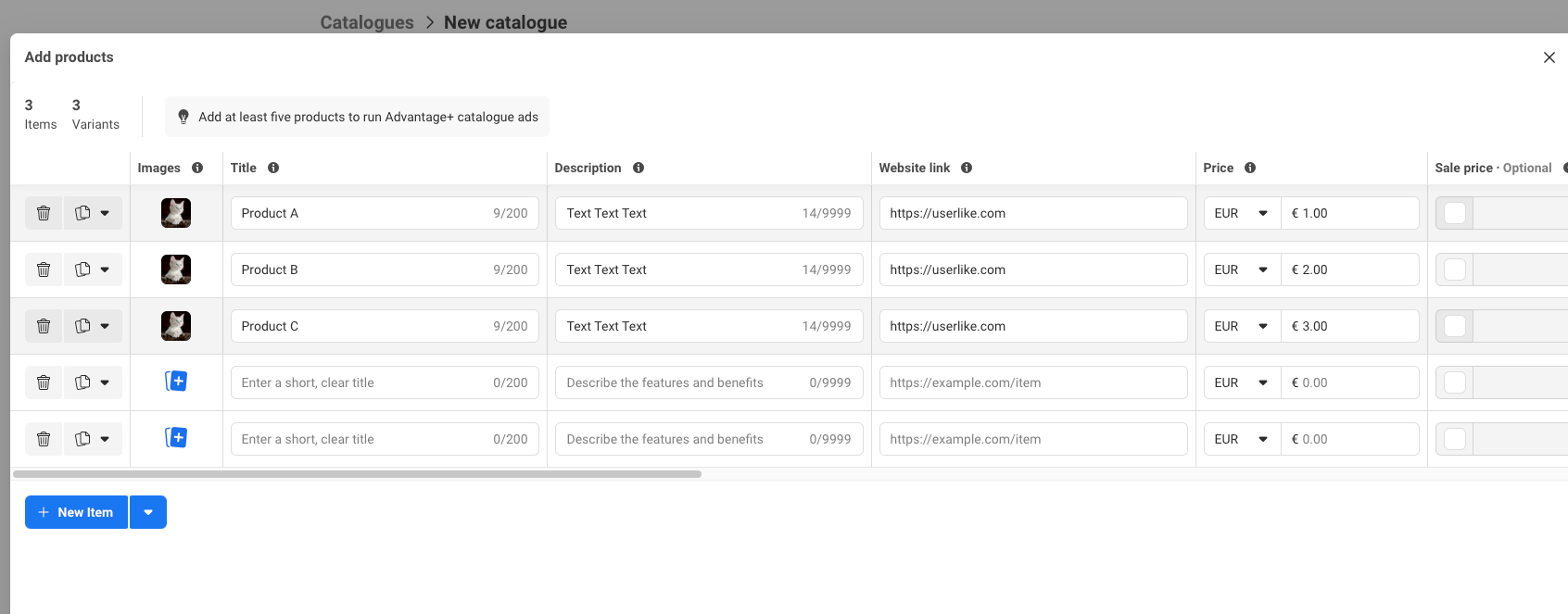Screen dimensions: 1568x614
Task: Add image to the fourth row
Action: (x=176, y=382)
